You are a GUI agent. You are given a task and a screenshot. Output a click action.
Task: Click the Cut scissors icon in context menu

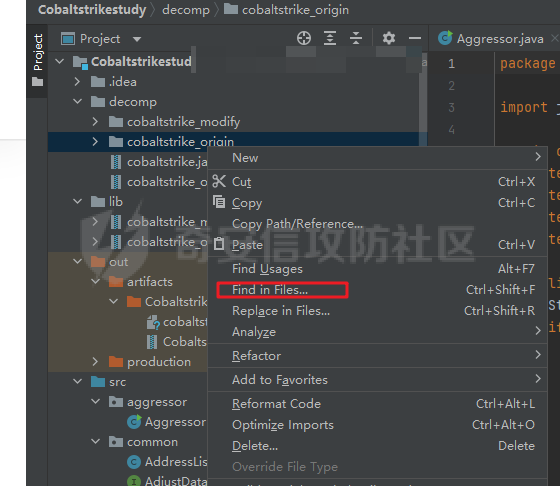pos(219,181)
